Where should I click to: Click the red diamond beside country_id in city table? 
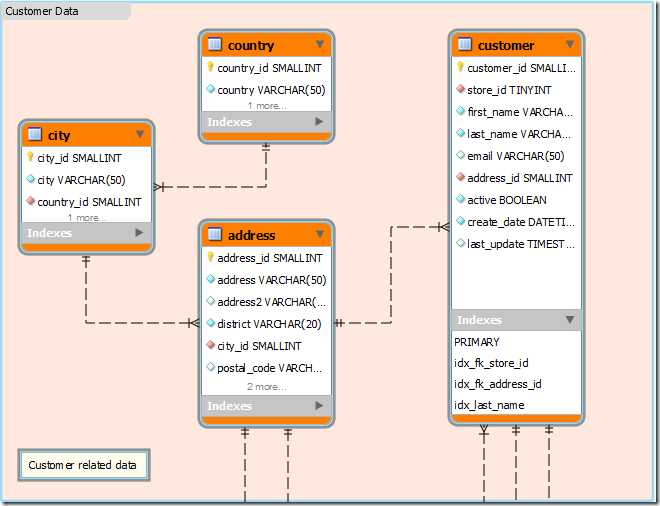coord(31,201)
